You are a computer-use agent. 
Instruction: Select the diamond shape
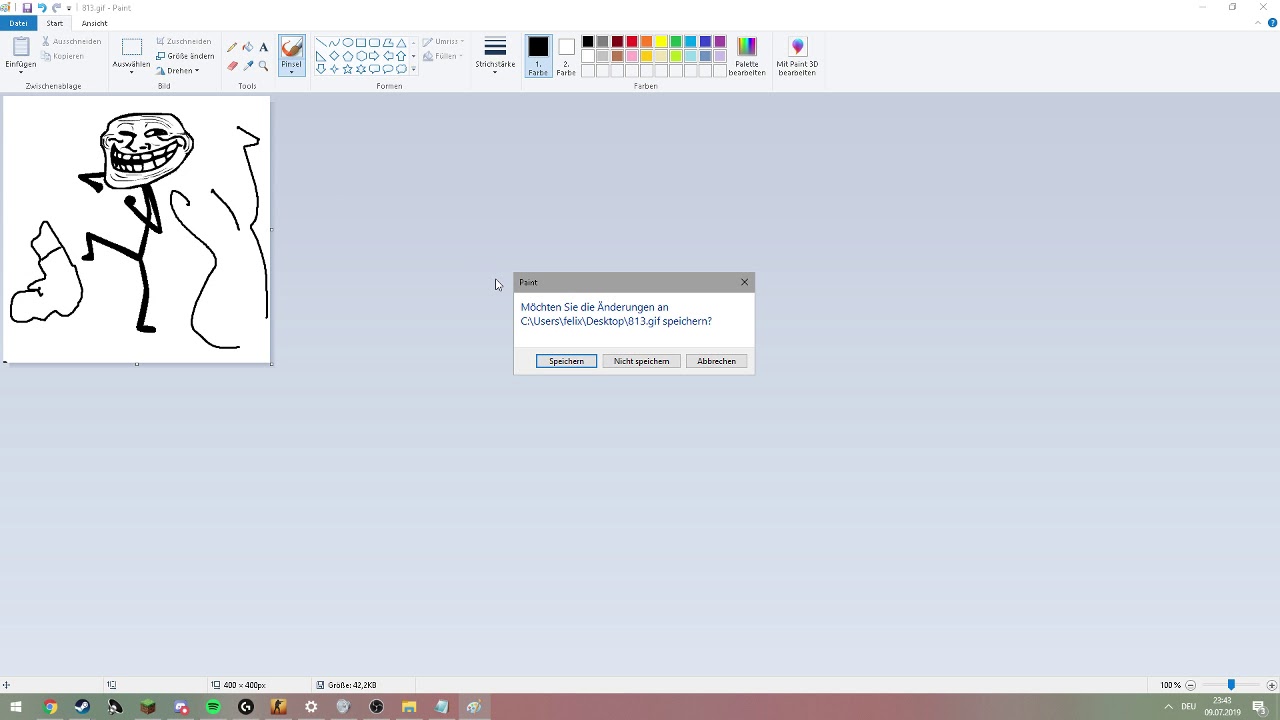point(334,56)
